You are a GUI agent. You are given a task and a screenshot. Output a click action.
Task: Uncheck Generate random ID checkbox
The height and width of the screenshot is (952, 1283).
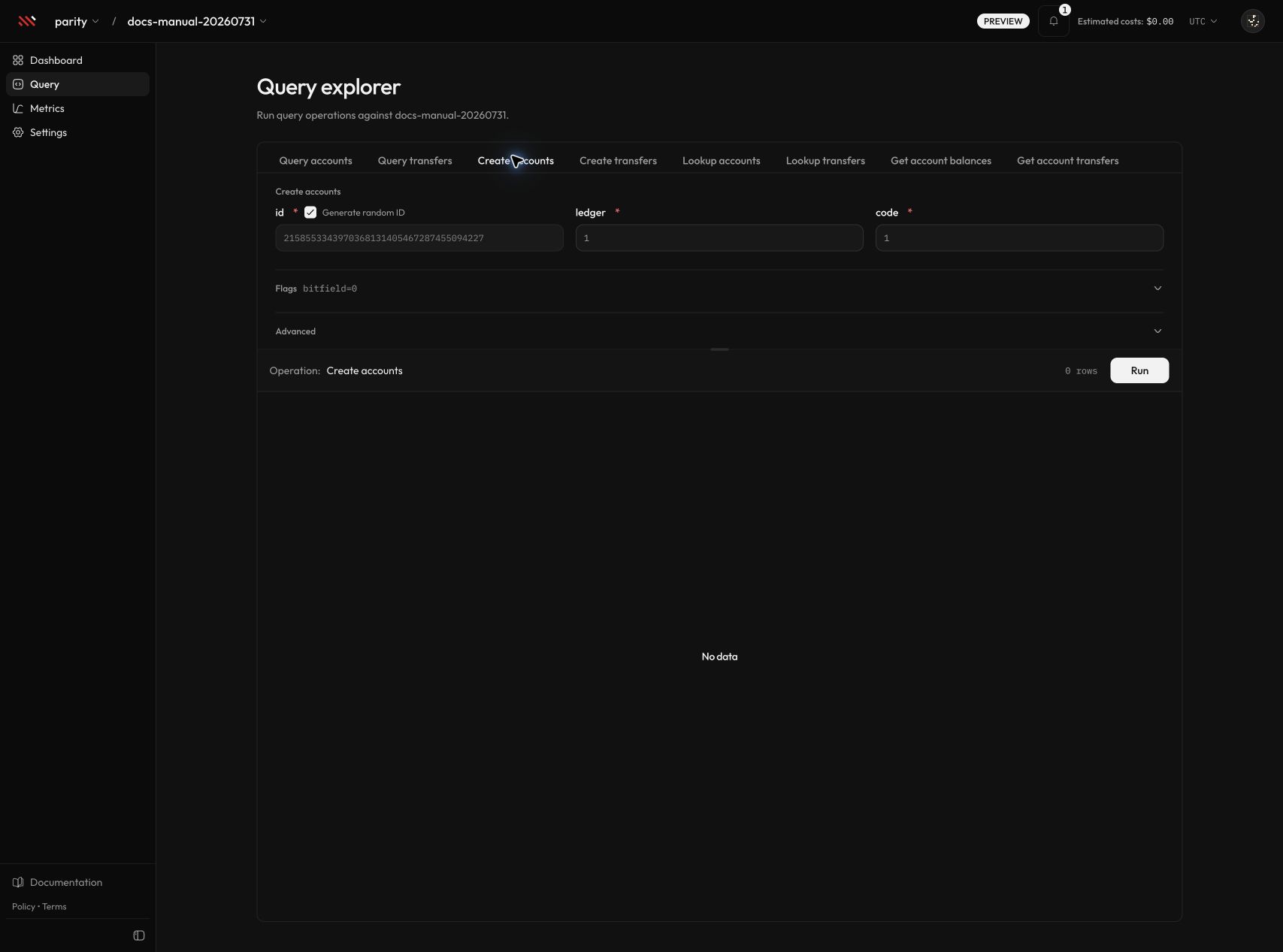click(x=310, y=213)
